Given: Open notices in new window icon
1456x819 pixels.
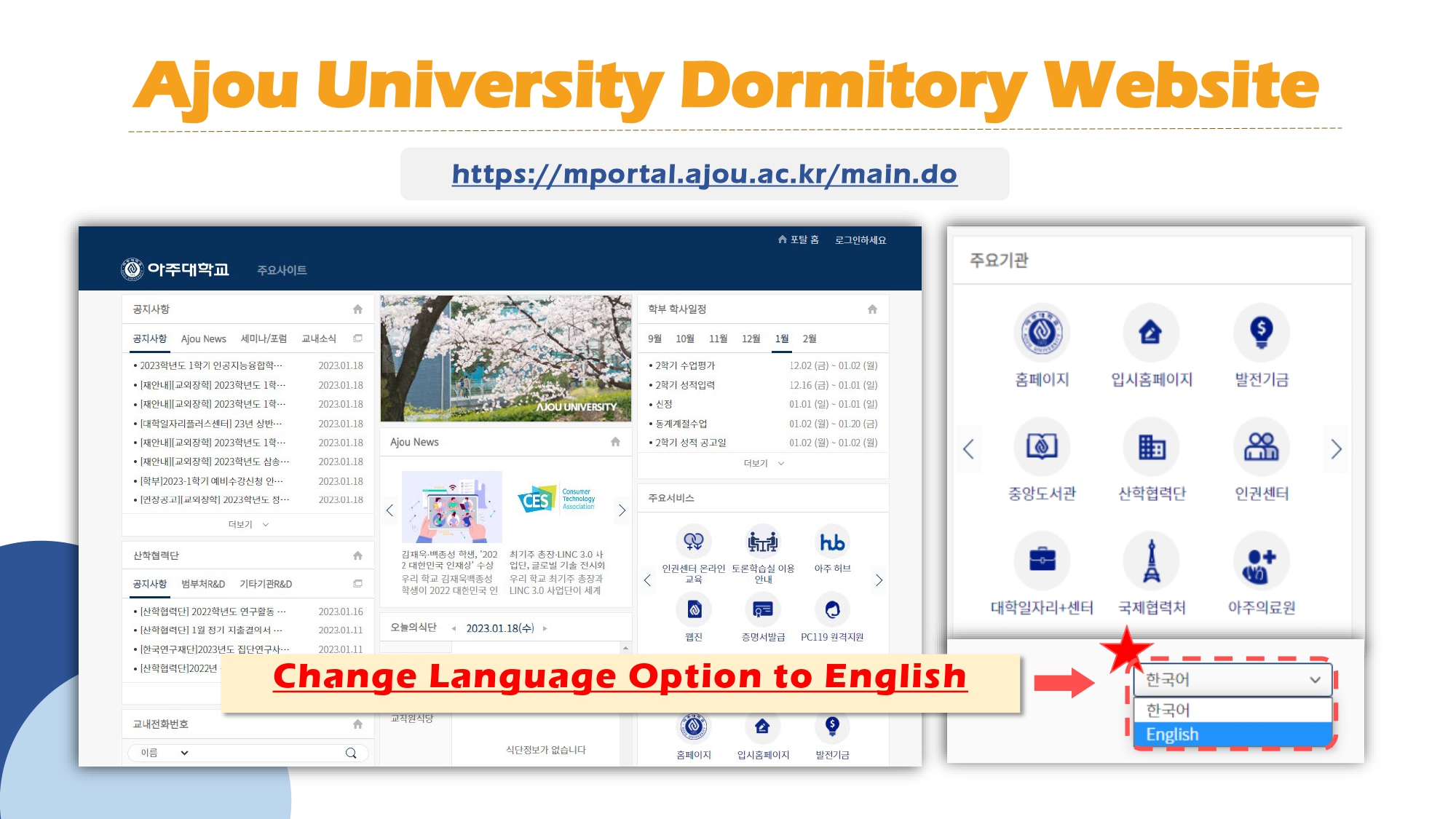Looking at the screenshot, I should click(x=357, y=339).
